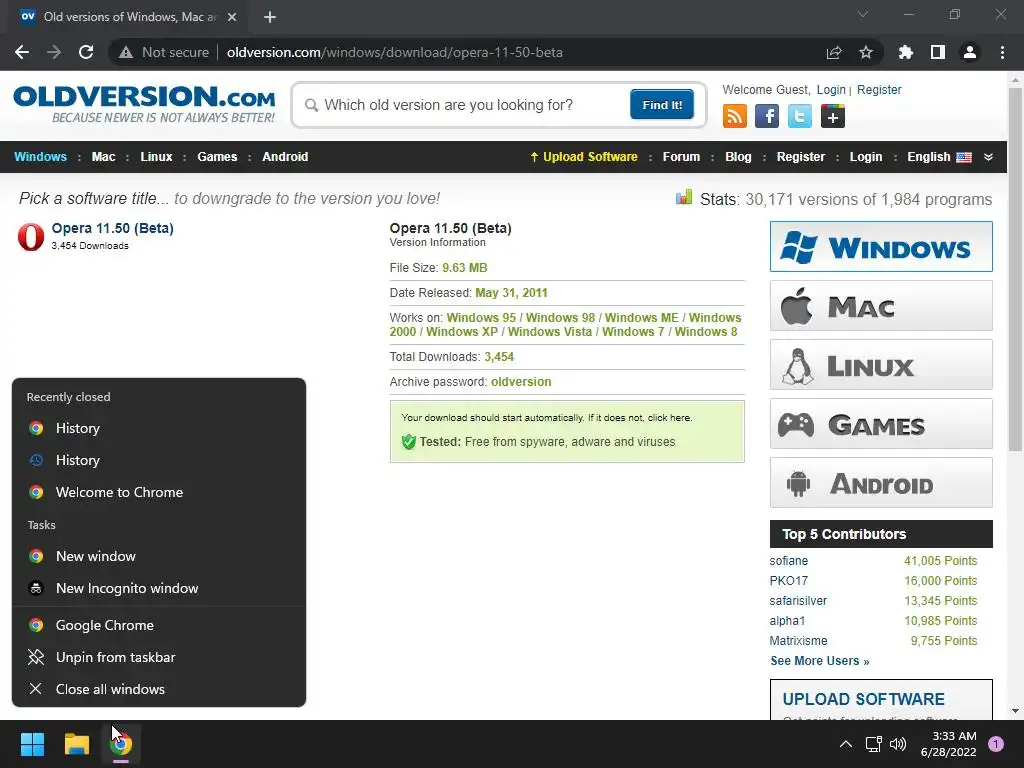Click the 'click here' download link
1024x768 pixels.
pos(669,417)
